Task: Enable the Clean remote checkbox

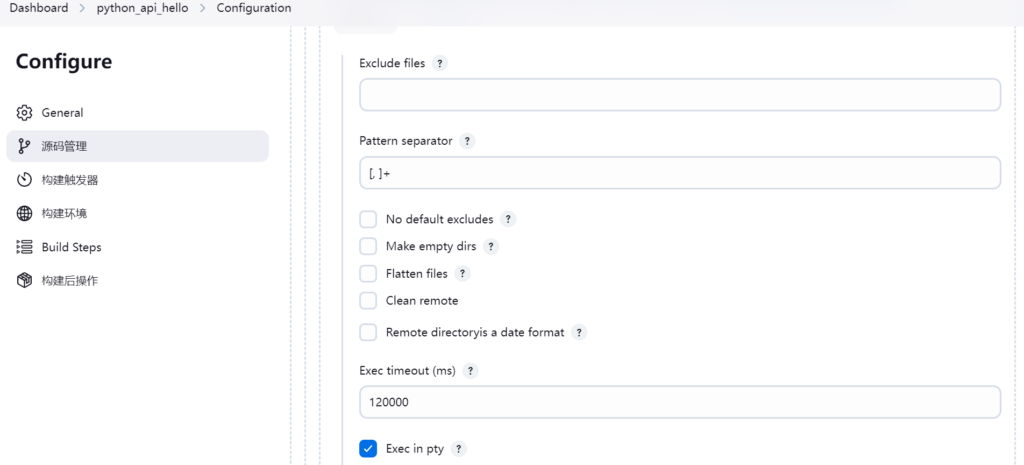Action: tap(368, 300)
